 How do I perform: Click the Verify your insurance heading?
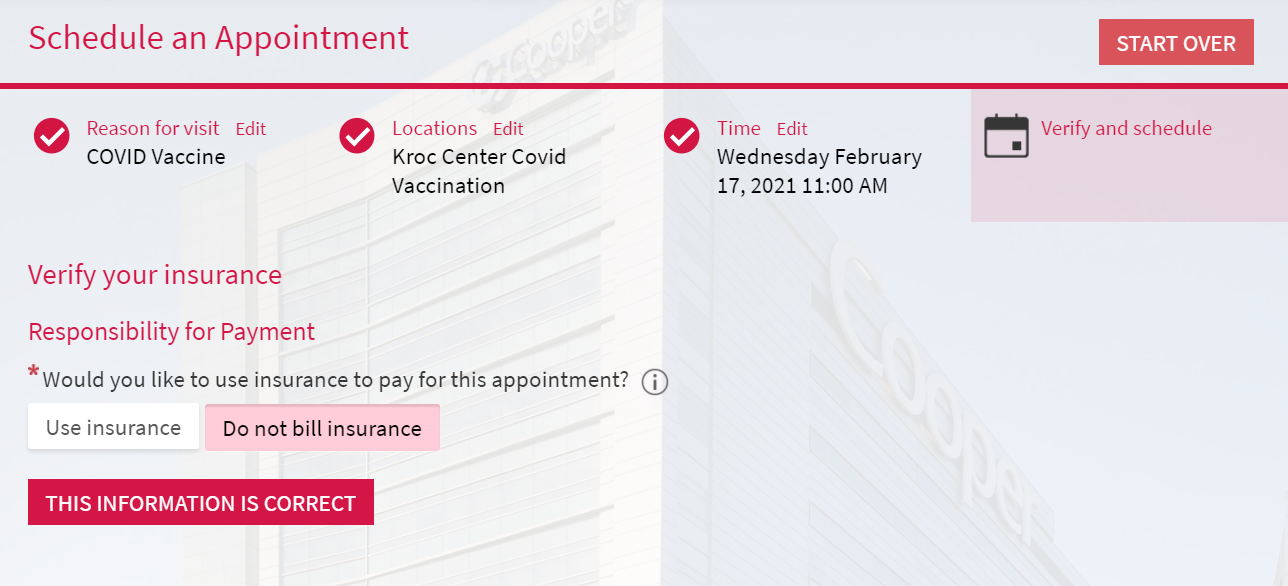pos(155,275)
